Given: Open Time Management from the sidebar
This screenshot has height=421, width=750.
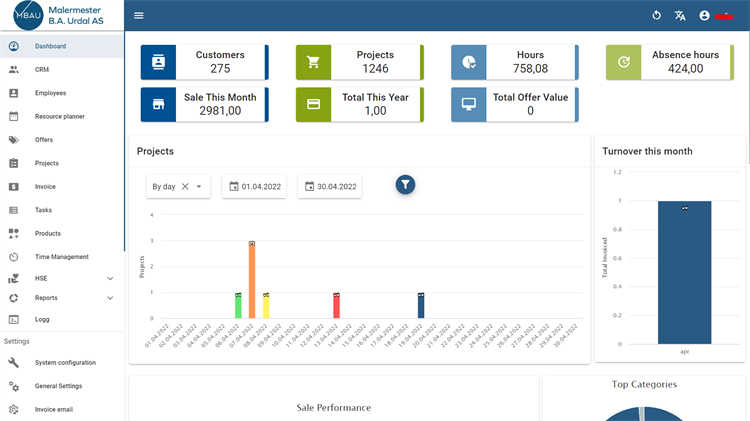Looking at the screenshot, I should click(62, 257).
